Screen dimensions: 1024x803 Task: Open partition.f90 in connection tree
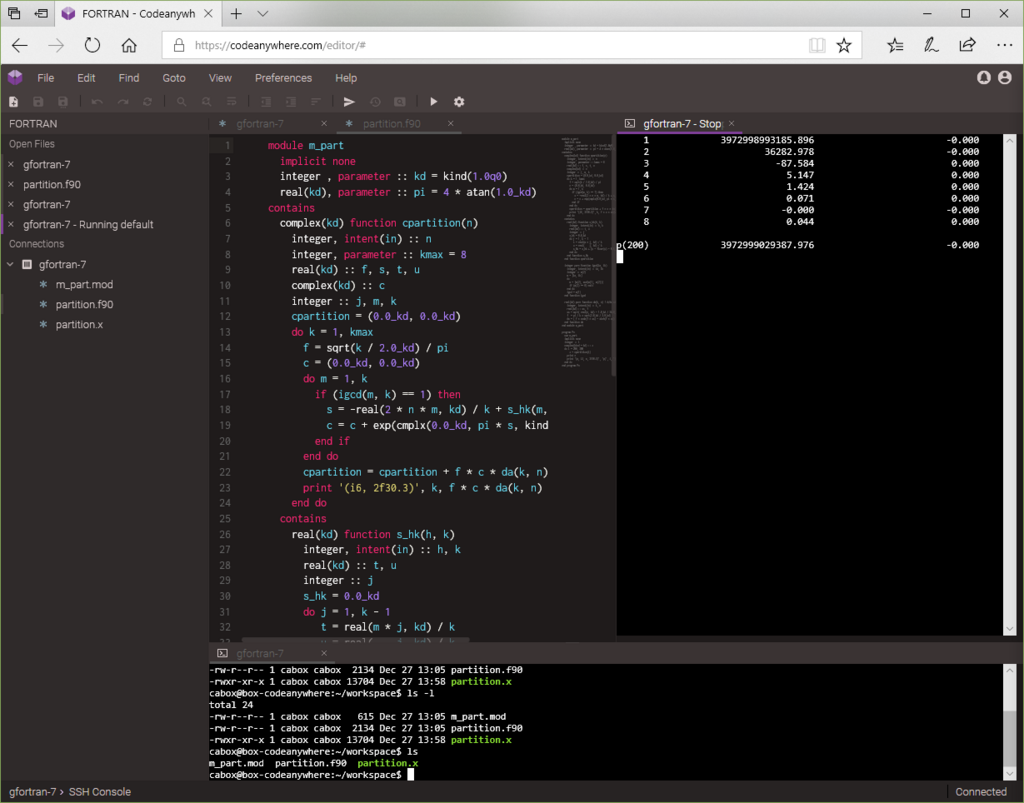pos(84,304)
